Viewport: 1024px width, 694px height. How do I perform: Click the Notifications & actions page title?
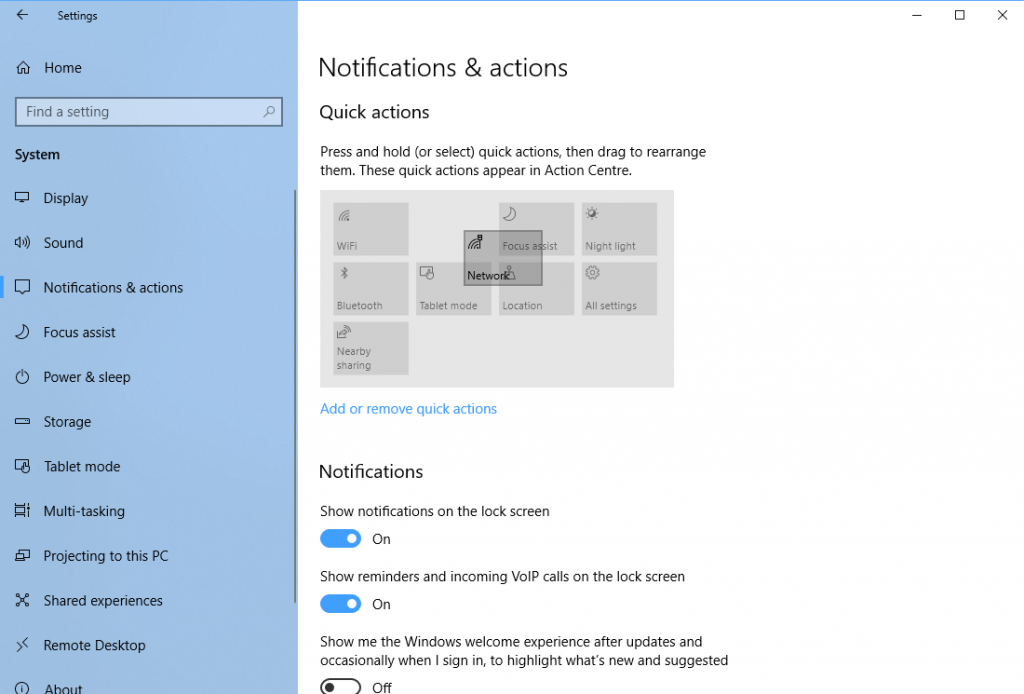(443, 68)
